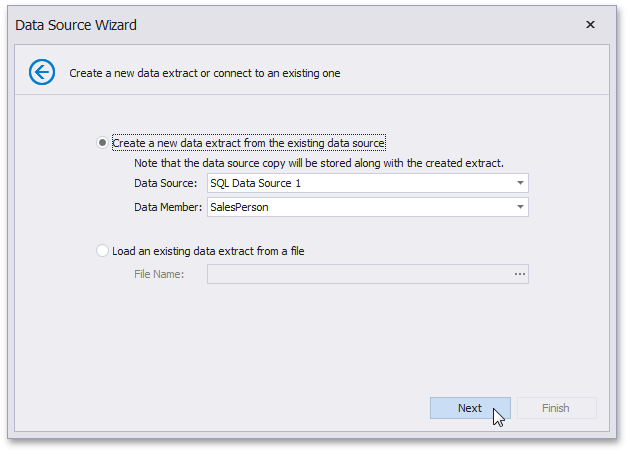Click 'Load an existing data extract from a file' text
This screenshot has height=454, width=630.
[208, 251]
